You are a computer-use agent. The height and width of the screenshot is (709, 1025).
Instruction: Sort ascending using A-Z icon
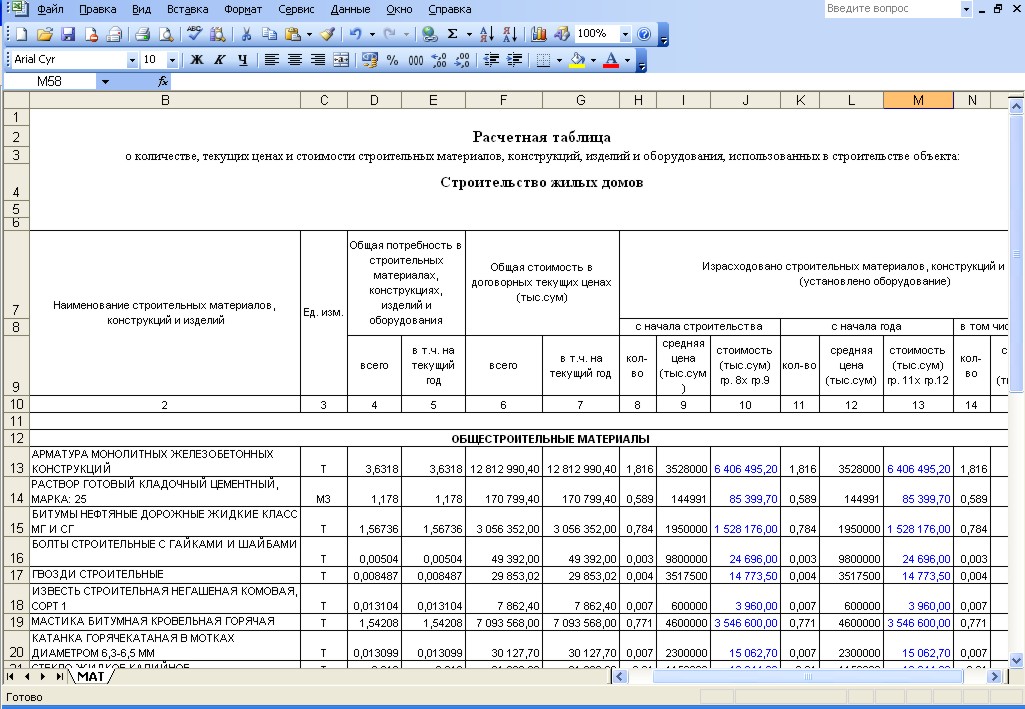(486, 34)
